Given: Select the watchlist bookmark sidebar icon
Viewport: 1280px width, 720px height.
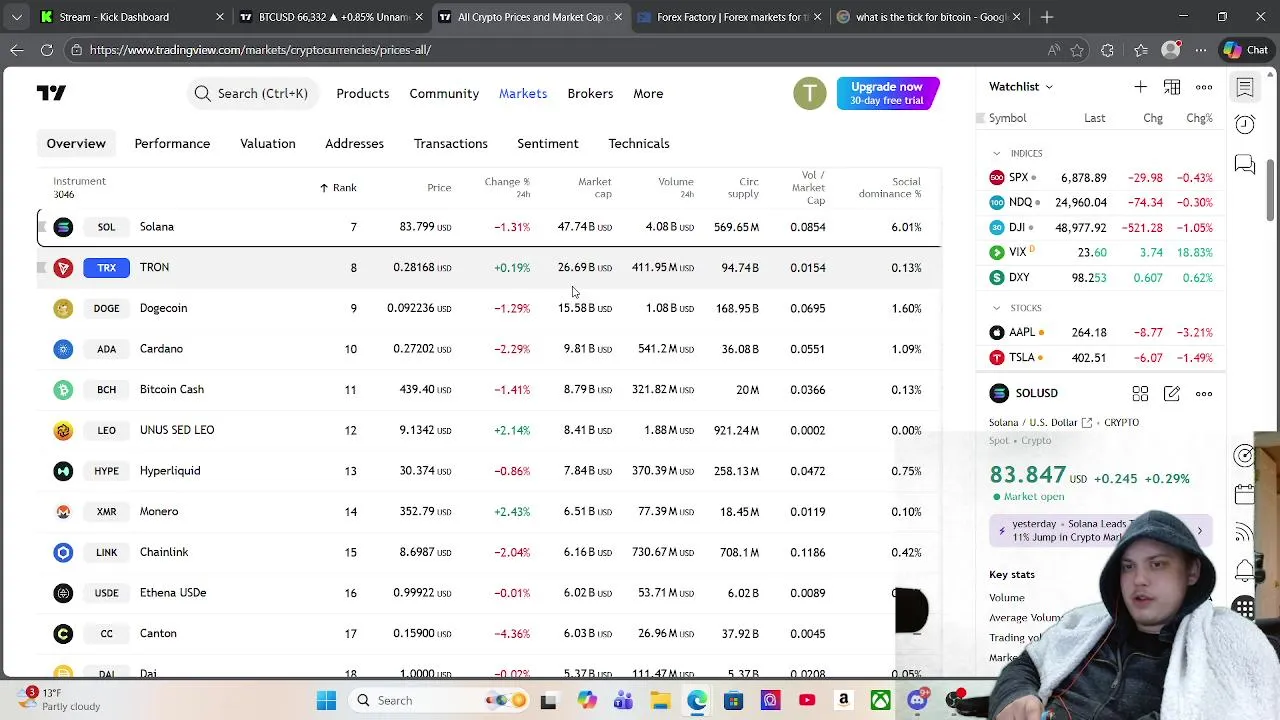Looking at the screenshot, I should pos(1245,87).
